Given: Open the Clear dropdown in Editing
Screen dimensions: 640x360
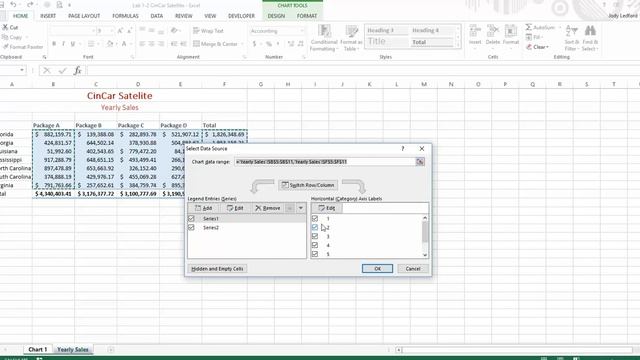Looking at the screenshot, I should [x=547, y=47].
